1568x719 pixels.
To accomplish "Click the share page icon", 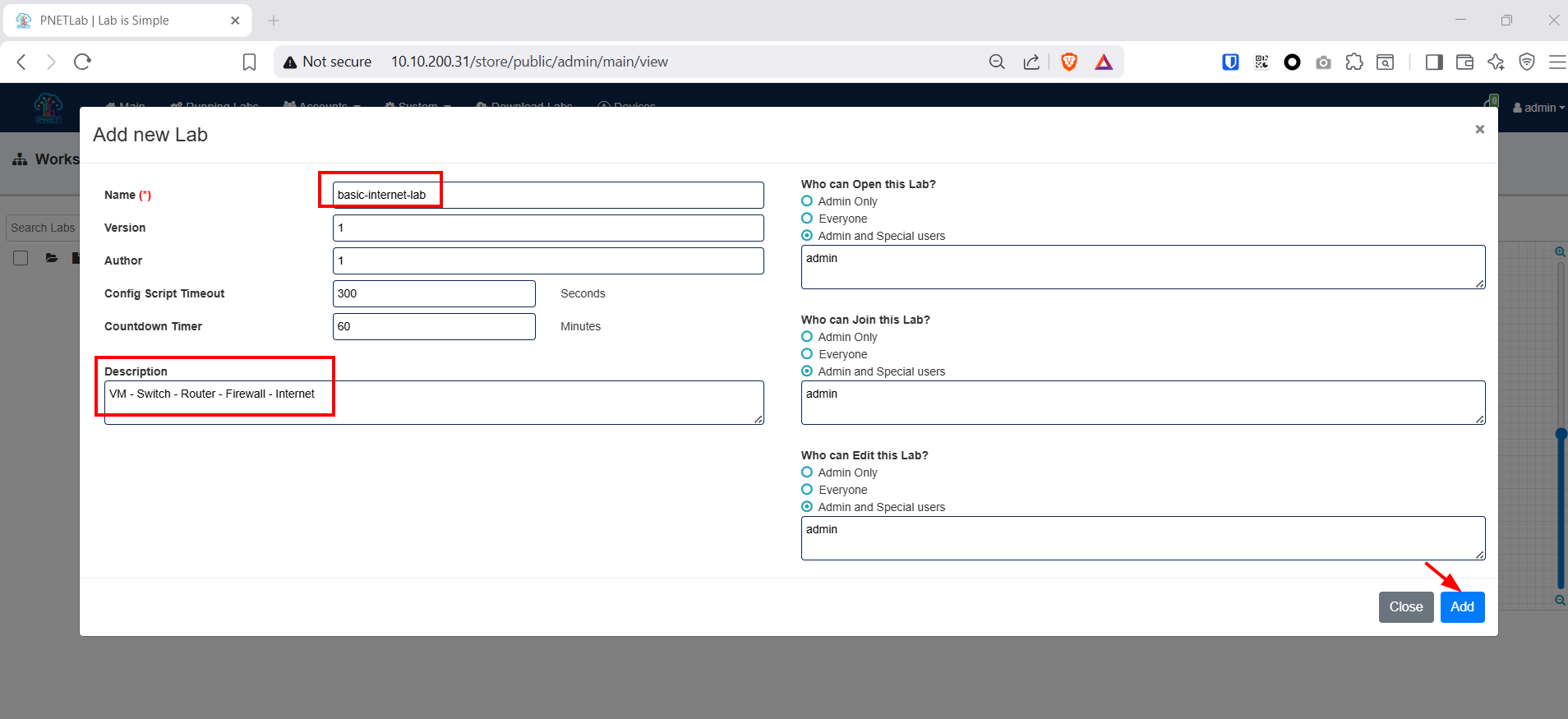I will (1031, 62).
